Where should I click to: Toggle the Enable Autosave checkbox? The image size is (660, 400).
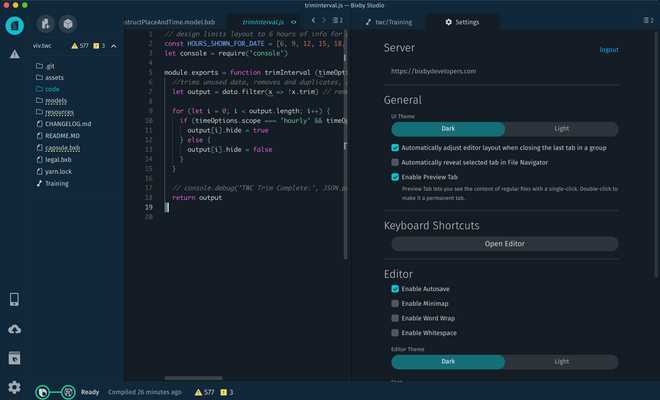[395, 289]
